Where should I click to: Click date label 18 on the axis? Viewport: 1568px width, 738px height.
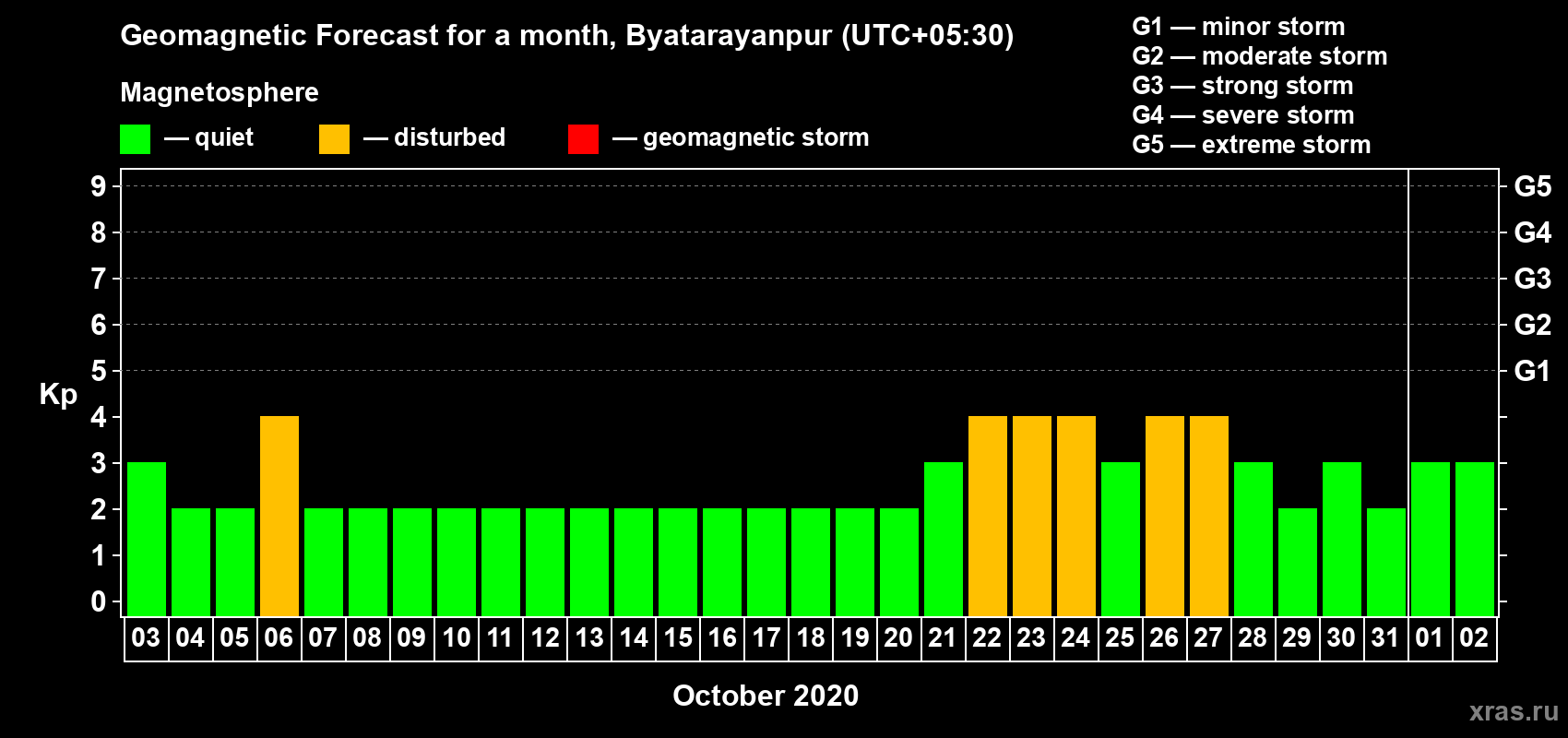tap(810, 637)
